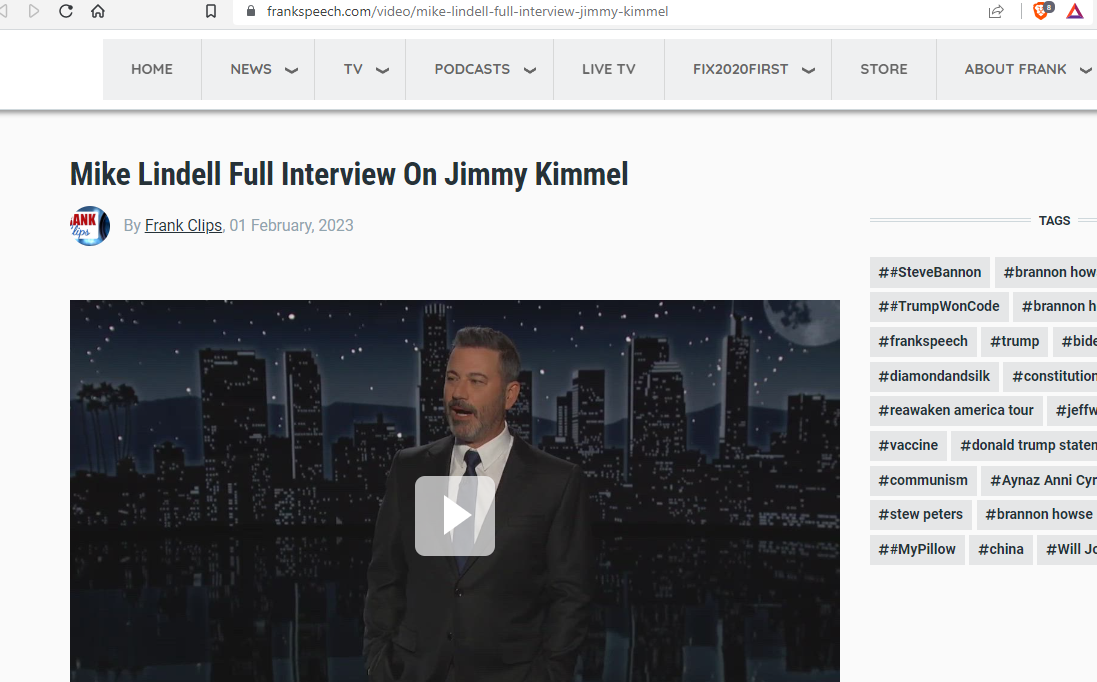The width and height of the screenshot is (1097, 682).
Task: Select the #donald trump statement tag
Action: pyautogui.click(x=1024, y=446)
